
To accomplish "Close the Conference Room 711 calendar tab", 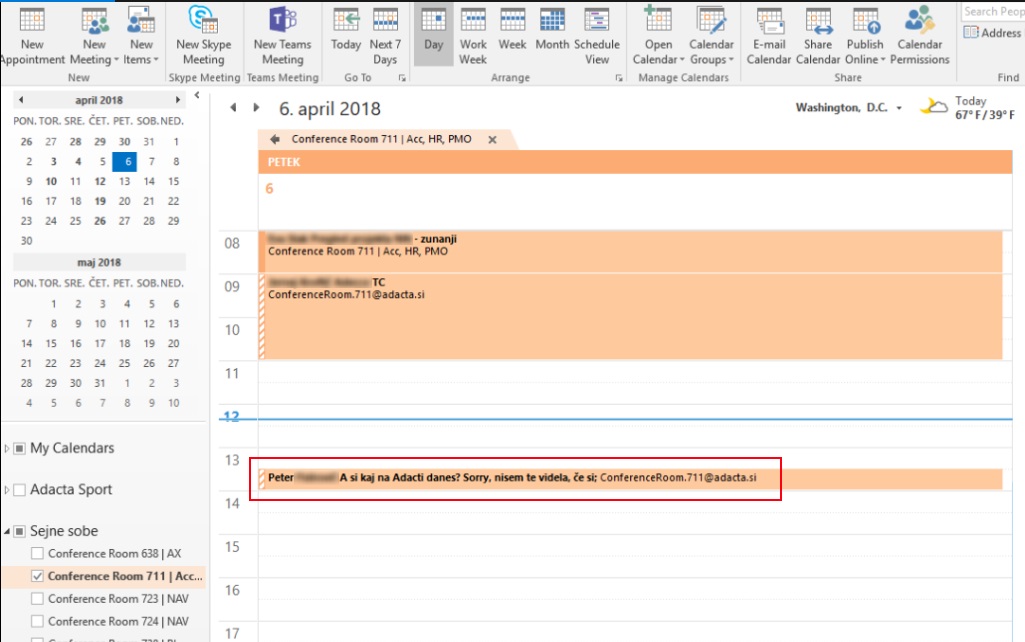I will 492,140.
